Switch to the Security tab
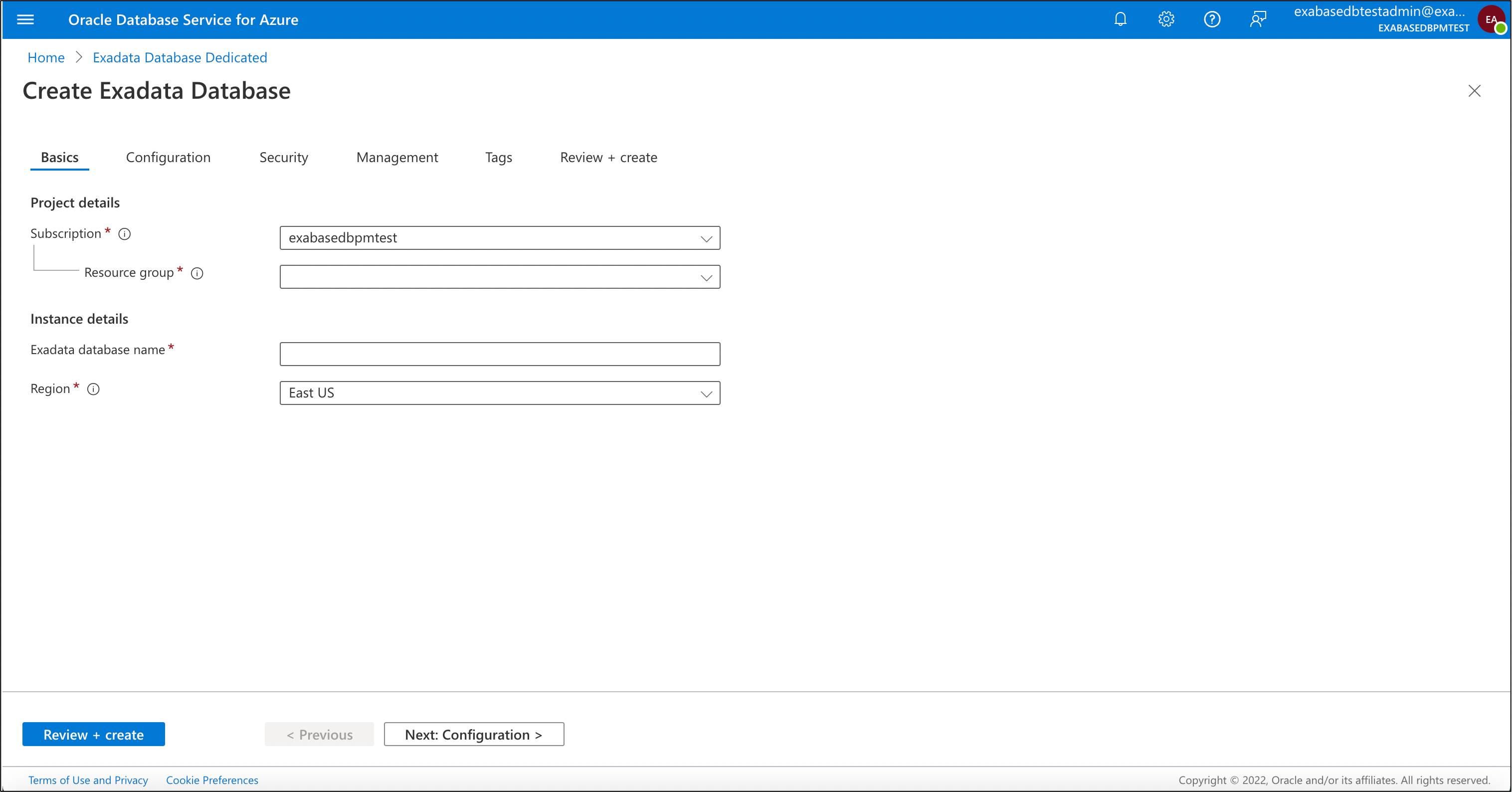 [283, 157]
